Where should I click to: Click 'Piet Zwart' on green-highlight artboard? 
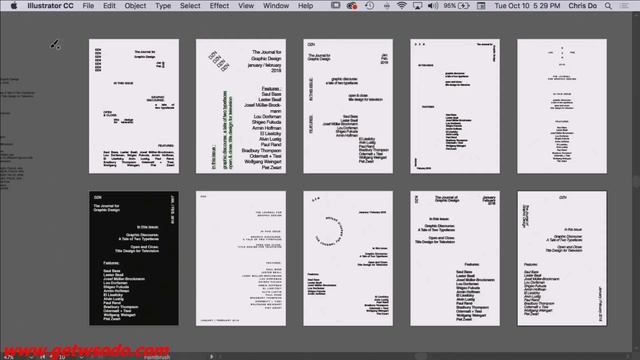(x=271, y=167)
